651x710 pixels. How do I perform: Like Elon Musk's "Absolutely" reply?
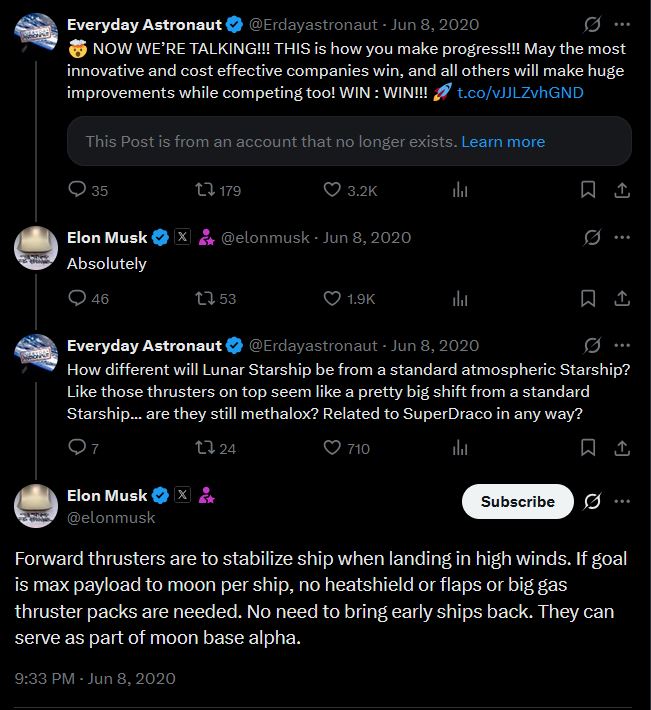tap(334, 298)
